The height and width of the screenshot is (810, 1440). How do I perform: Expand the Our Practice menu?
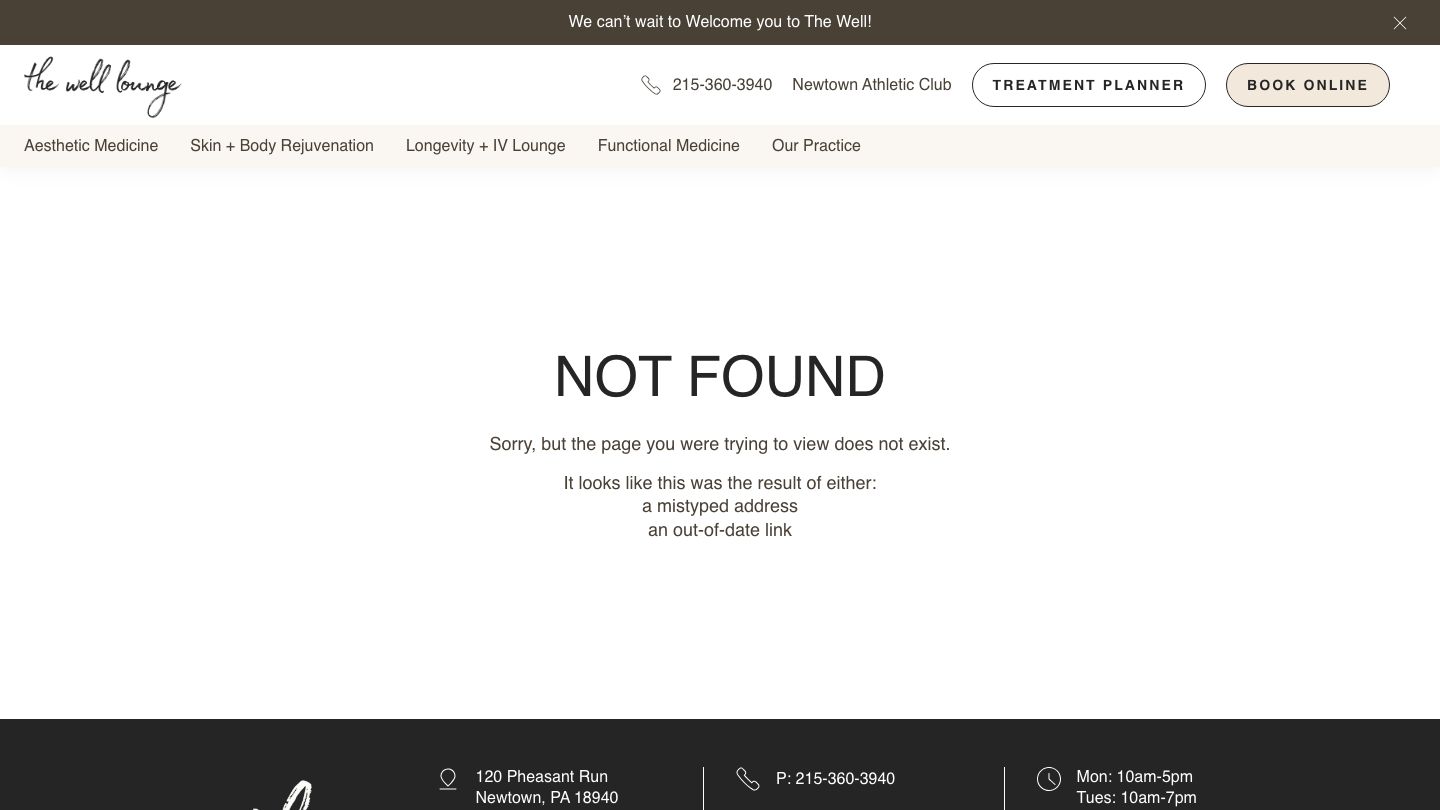click(x=816, y=146)
